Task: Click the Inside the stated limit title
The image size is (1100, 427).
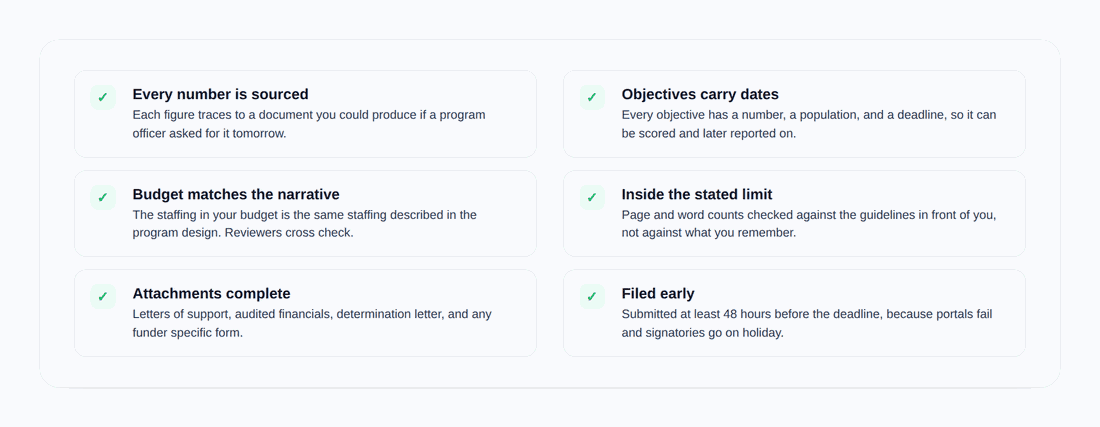Action: [697, 194]
